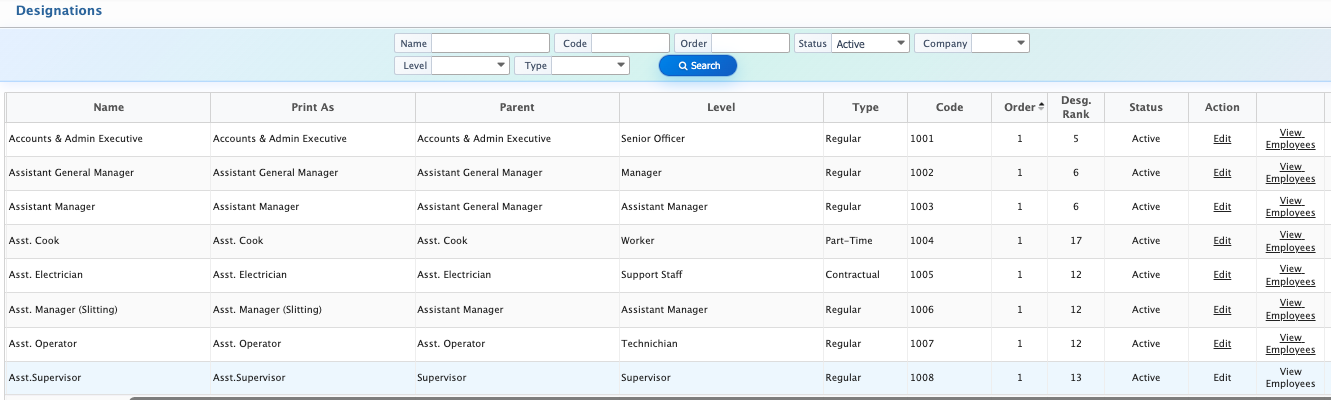
Task: Edit the Accounts & Admin Executive designation
Action: [x=1222, y=139]
